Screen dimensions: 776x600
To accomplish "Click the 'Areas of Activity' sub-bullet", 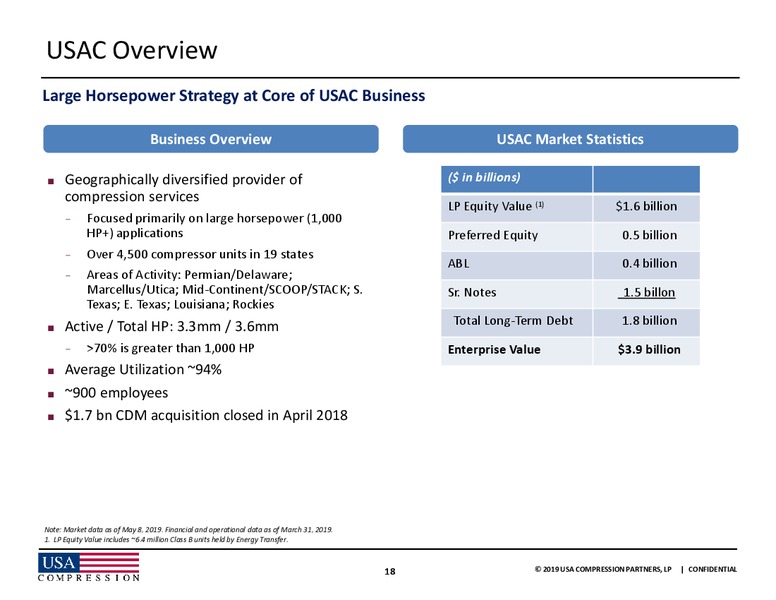I will pyautogui.click(x=225, y=289).
